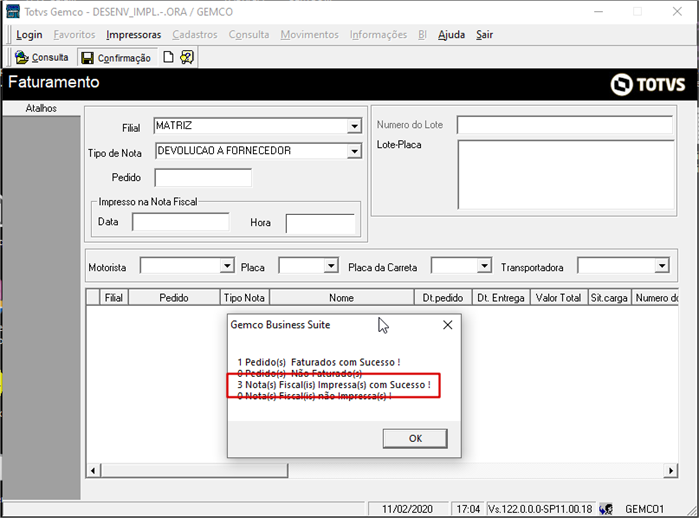The width and height of the screenshot is (699, 518).
Task: Open the Ajuda menu
Action: tap(451, 35)
